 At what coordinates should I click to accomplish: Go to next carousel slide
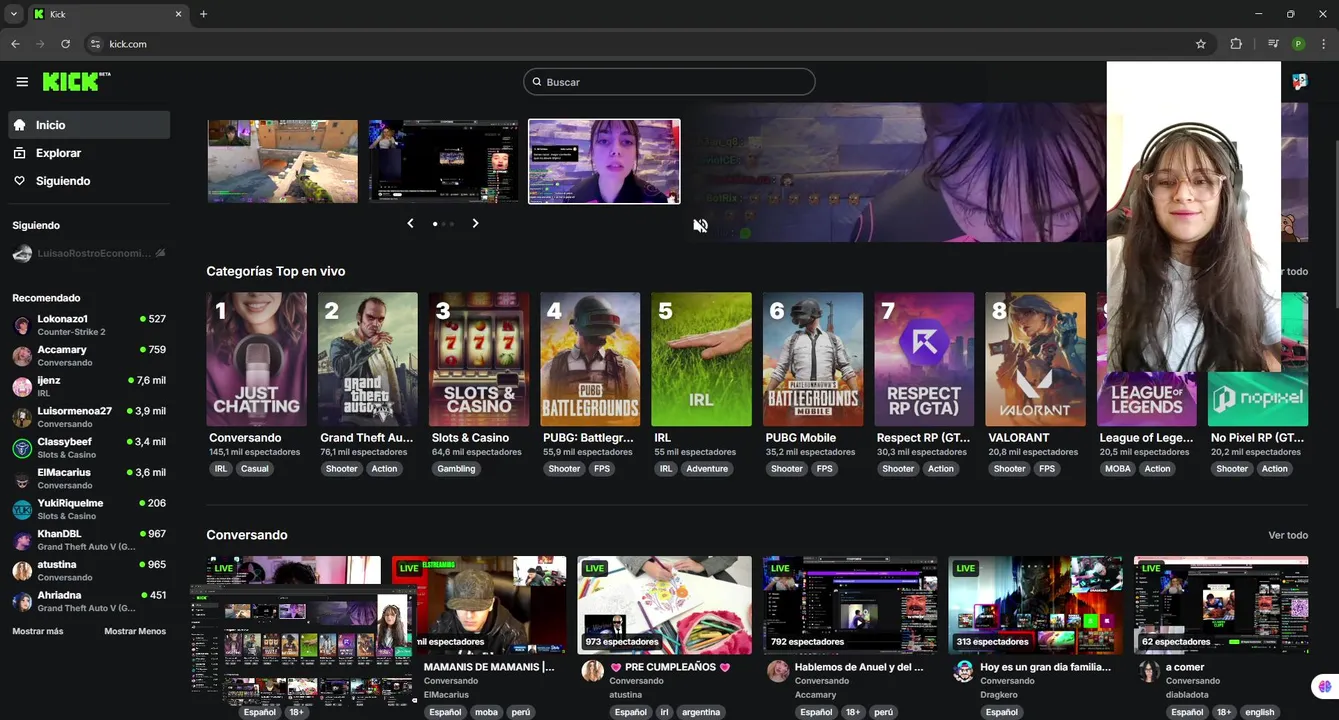[x=475, y=223]
